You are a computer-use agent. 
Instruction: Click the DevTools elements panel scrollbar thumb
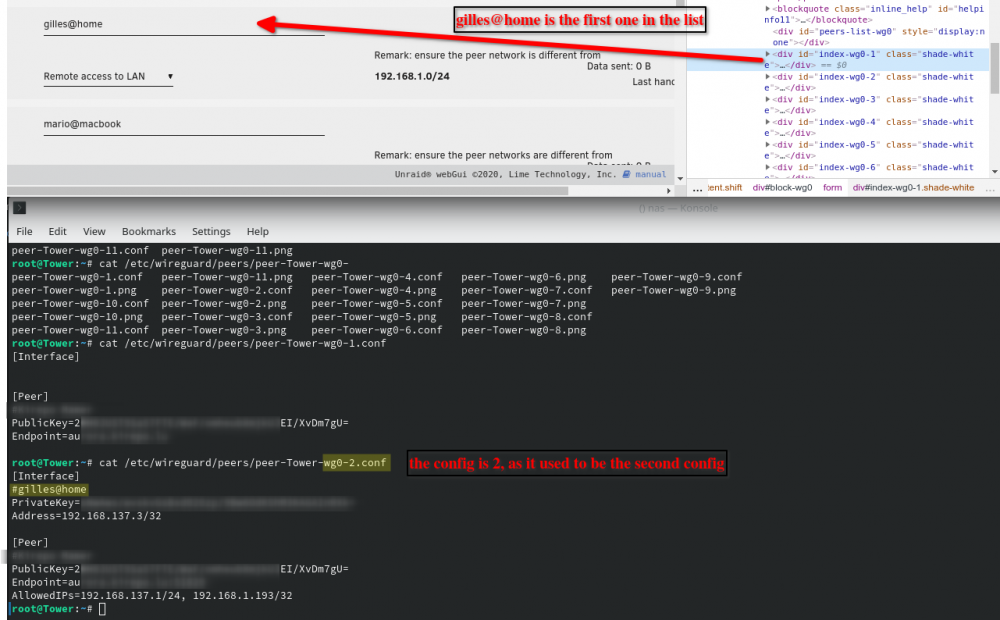coord(994,68)
